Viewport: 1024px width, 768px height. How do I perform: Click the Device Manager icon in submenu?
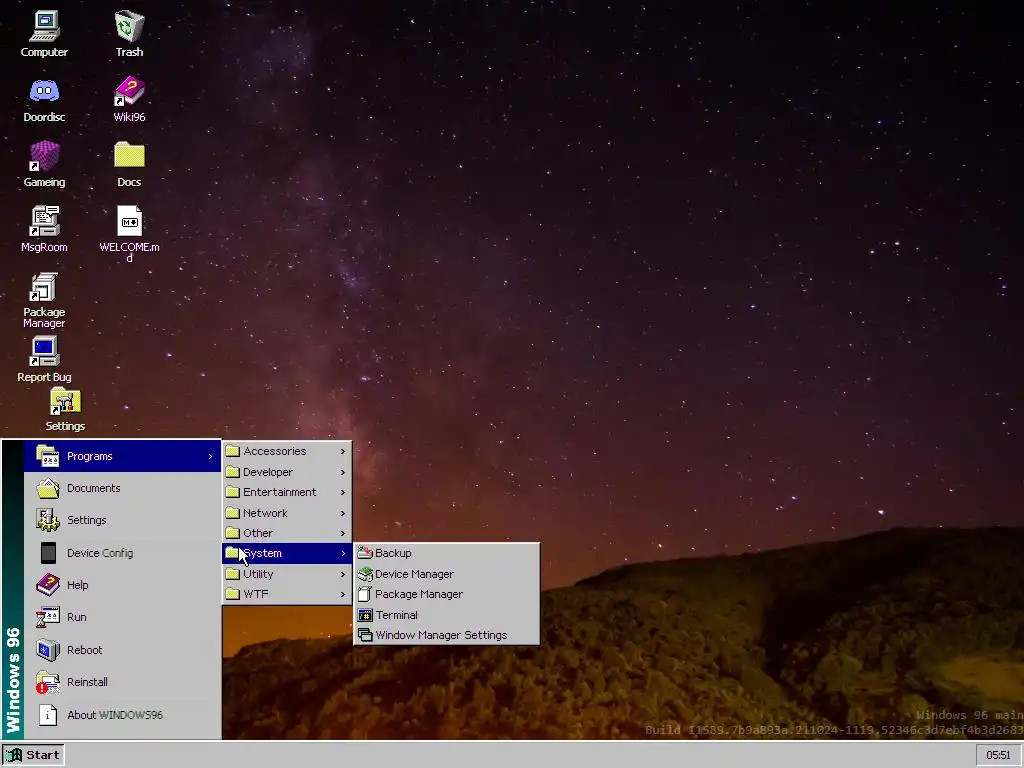click(365, 574)
